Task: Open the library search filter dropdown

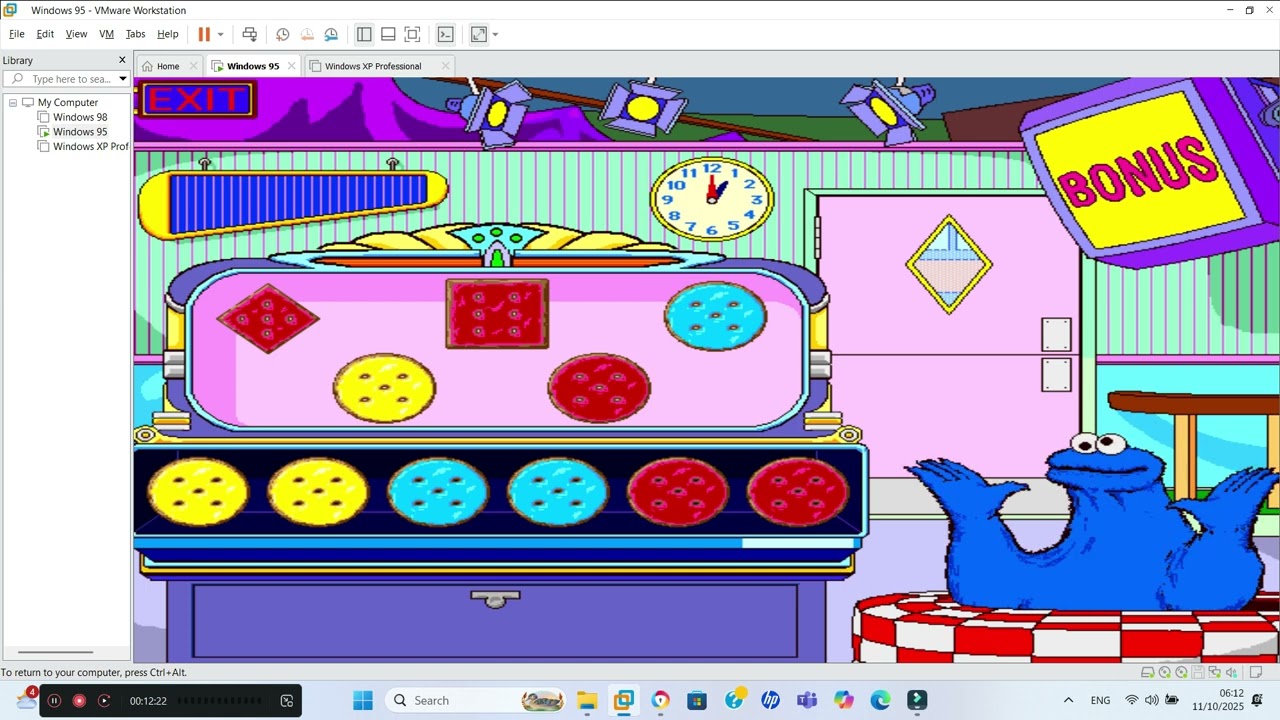Action: click(123, 79)
